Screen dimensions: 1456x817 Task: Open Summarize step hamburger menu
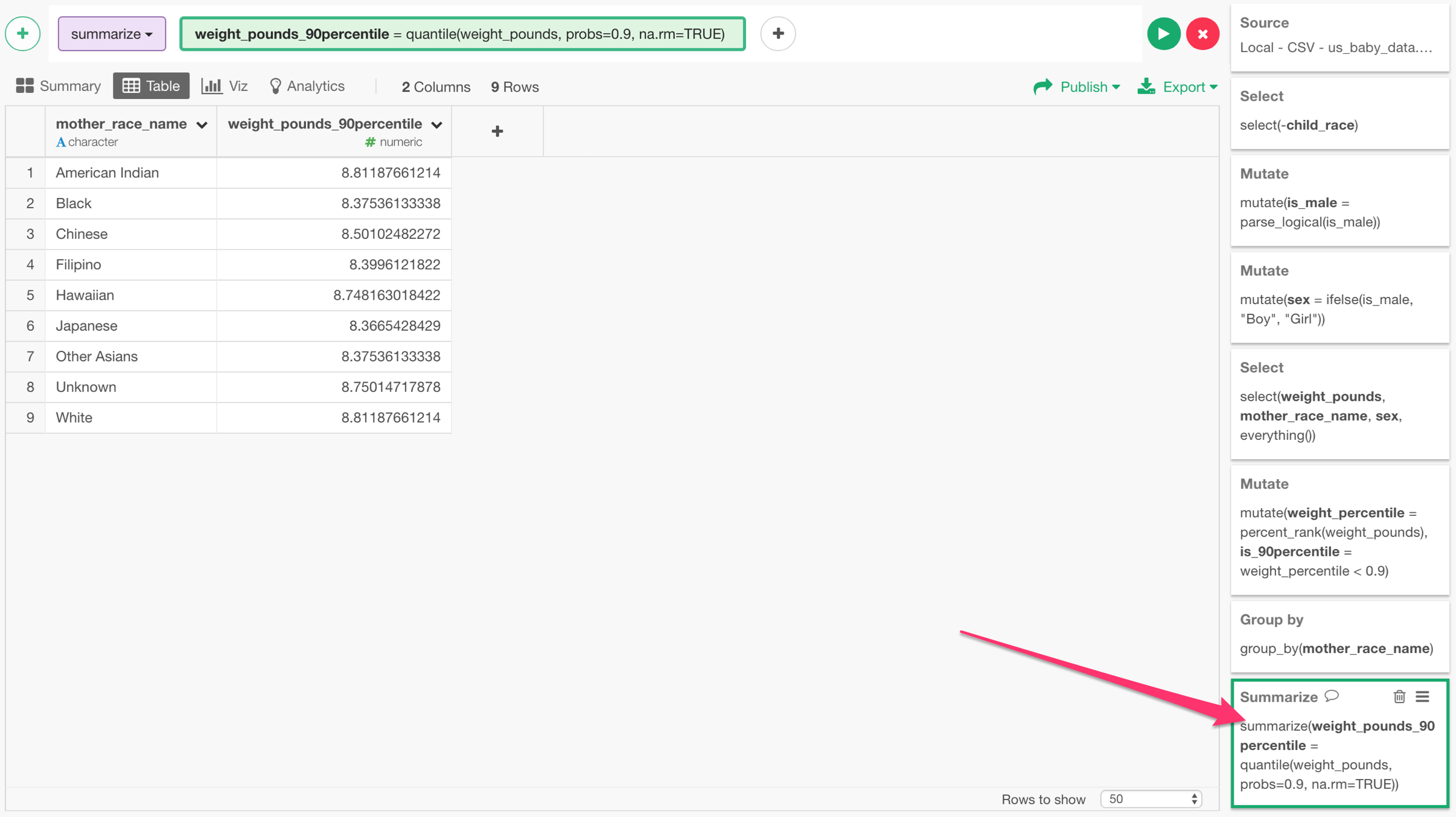(1423, 697)
